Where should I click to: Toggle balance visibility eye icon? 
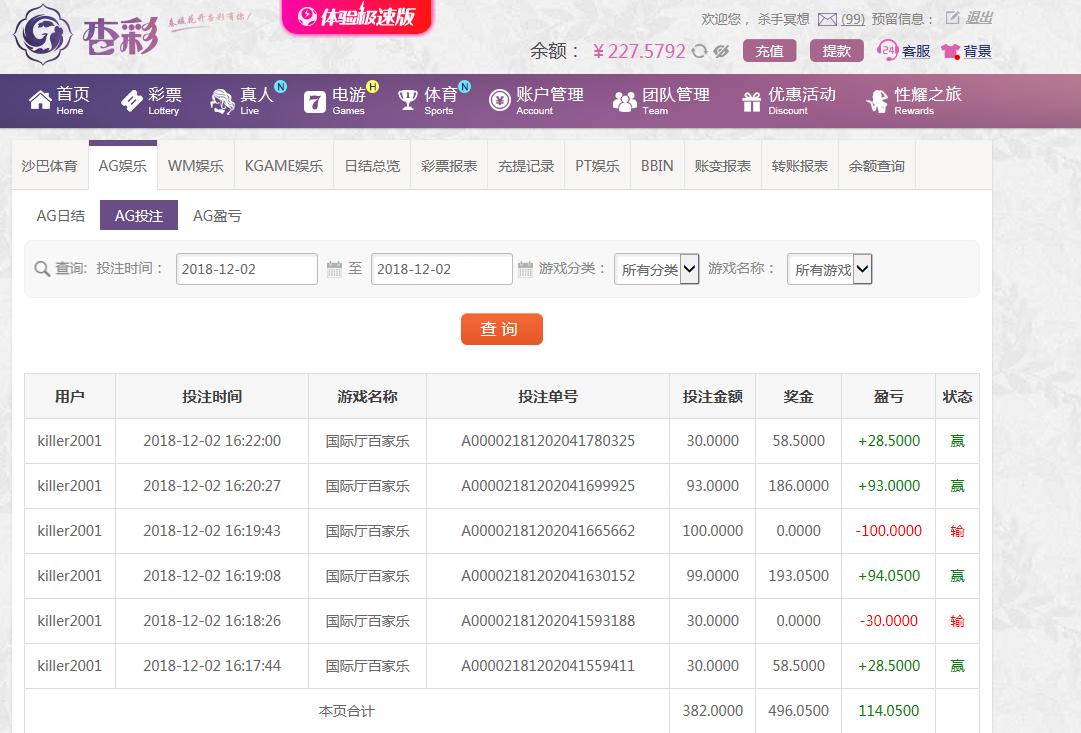click(x=721, y=51)
